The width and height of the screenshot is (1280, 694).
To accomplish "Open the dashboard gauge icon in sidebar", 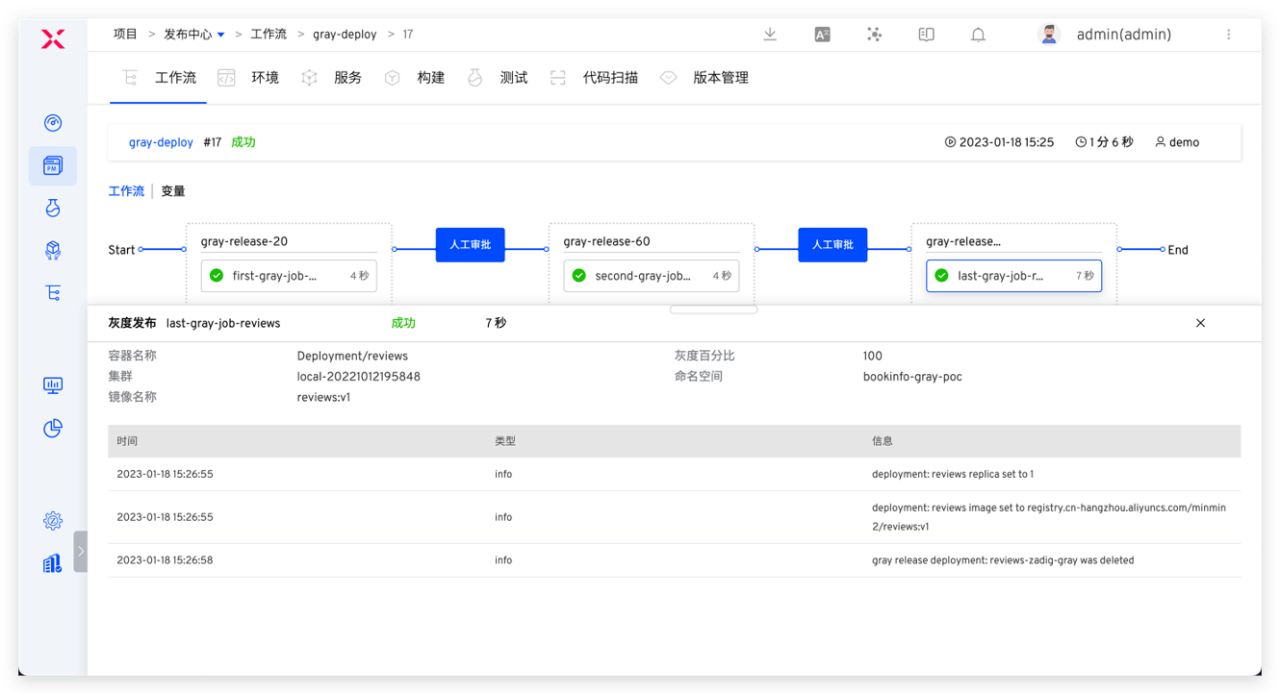I will (x=53, y=123).
